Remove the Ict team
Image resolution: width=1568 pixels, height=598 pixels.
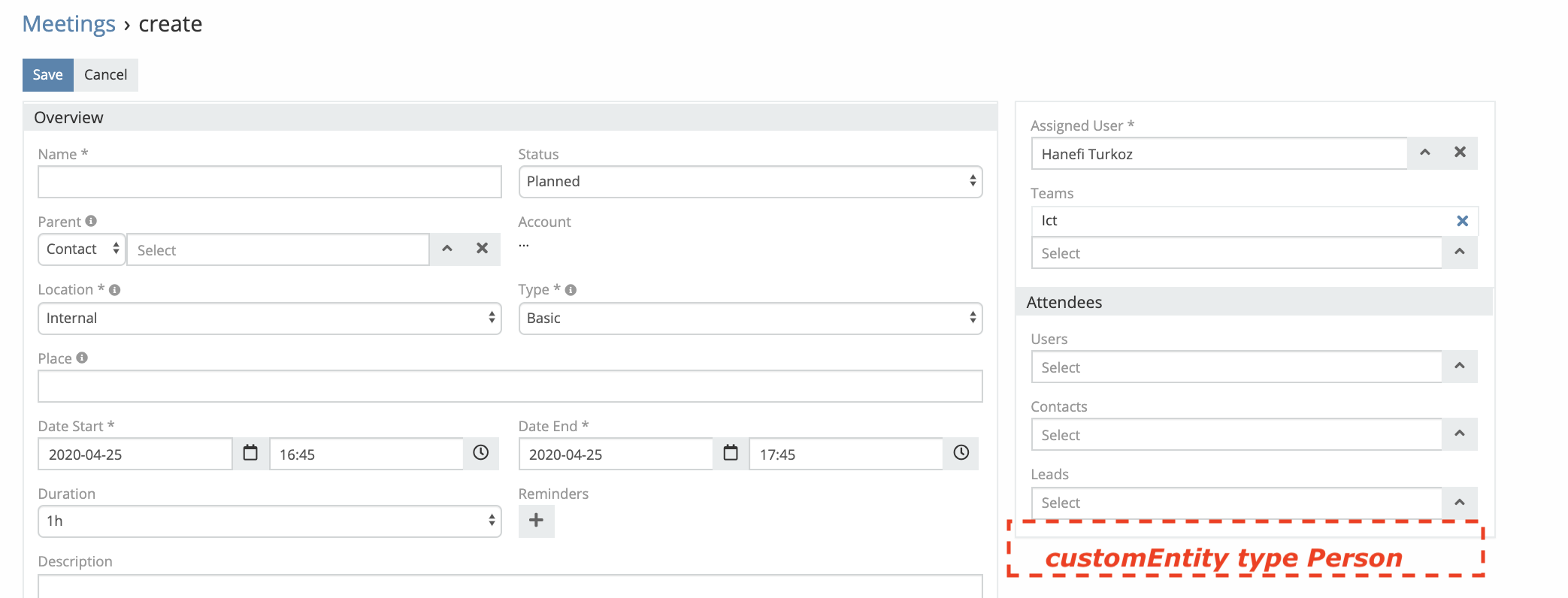(1462, 221)
